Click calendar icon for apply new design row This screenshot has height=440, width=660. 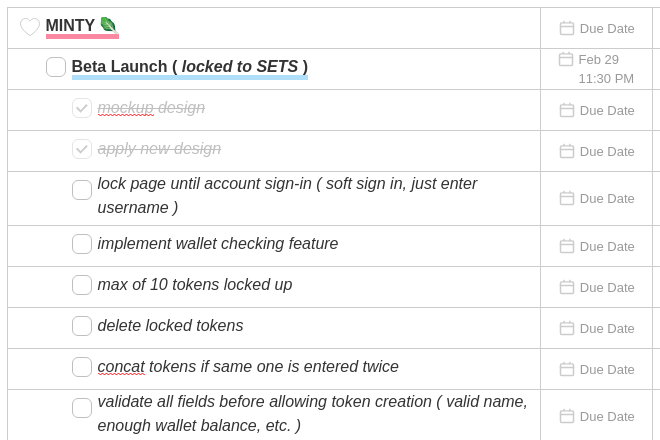pyautogui.click(x=567, y=151)
